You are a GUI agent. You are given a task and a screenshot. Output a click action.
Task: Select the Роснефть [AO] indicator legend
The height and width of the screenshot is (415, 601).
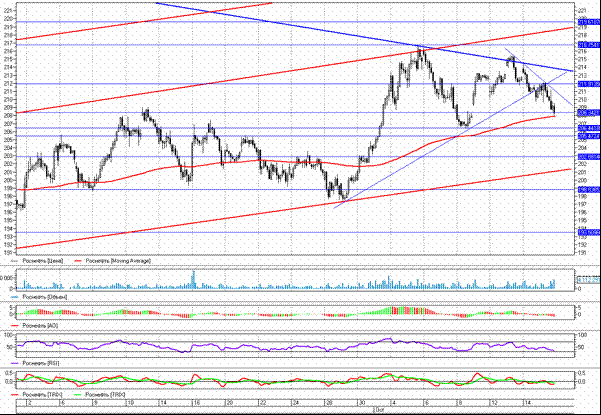[45, 327]
